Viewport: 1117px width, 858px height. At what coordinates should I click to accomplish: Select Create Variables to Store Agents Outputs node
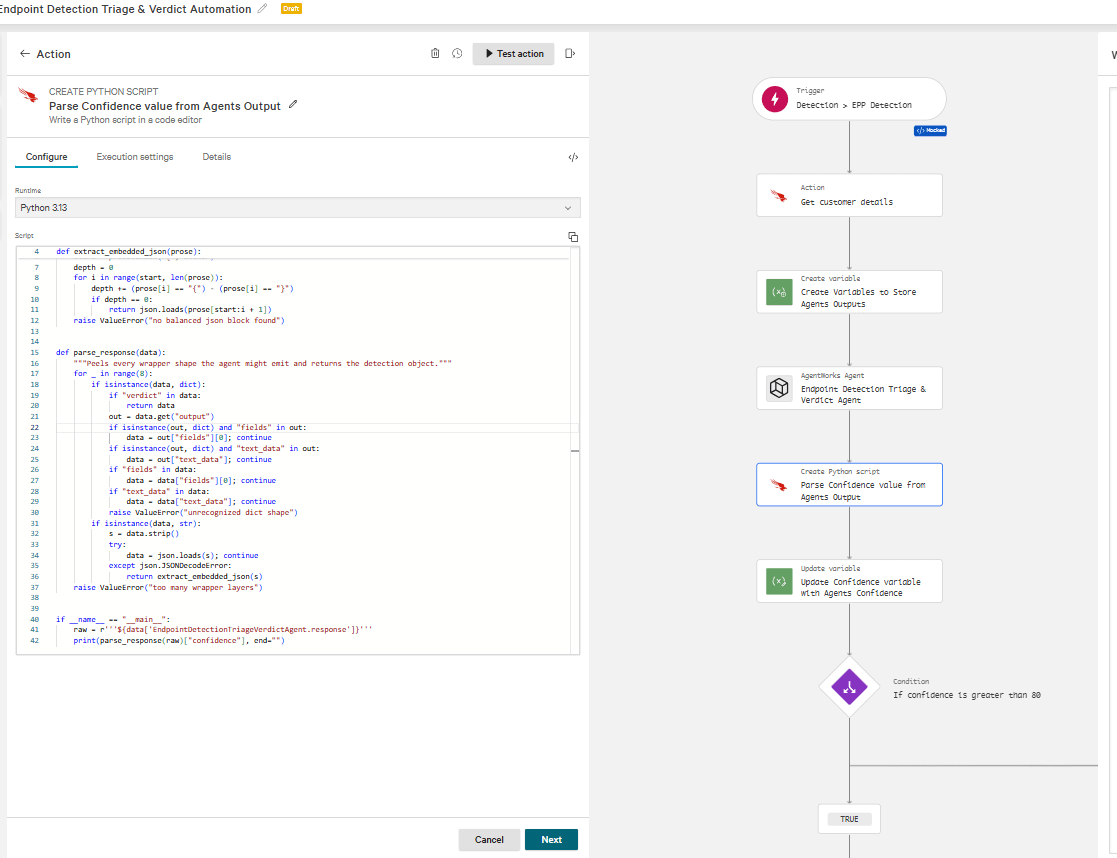(849, 291)
